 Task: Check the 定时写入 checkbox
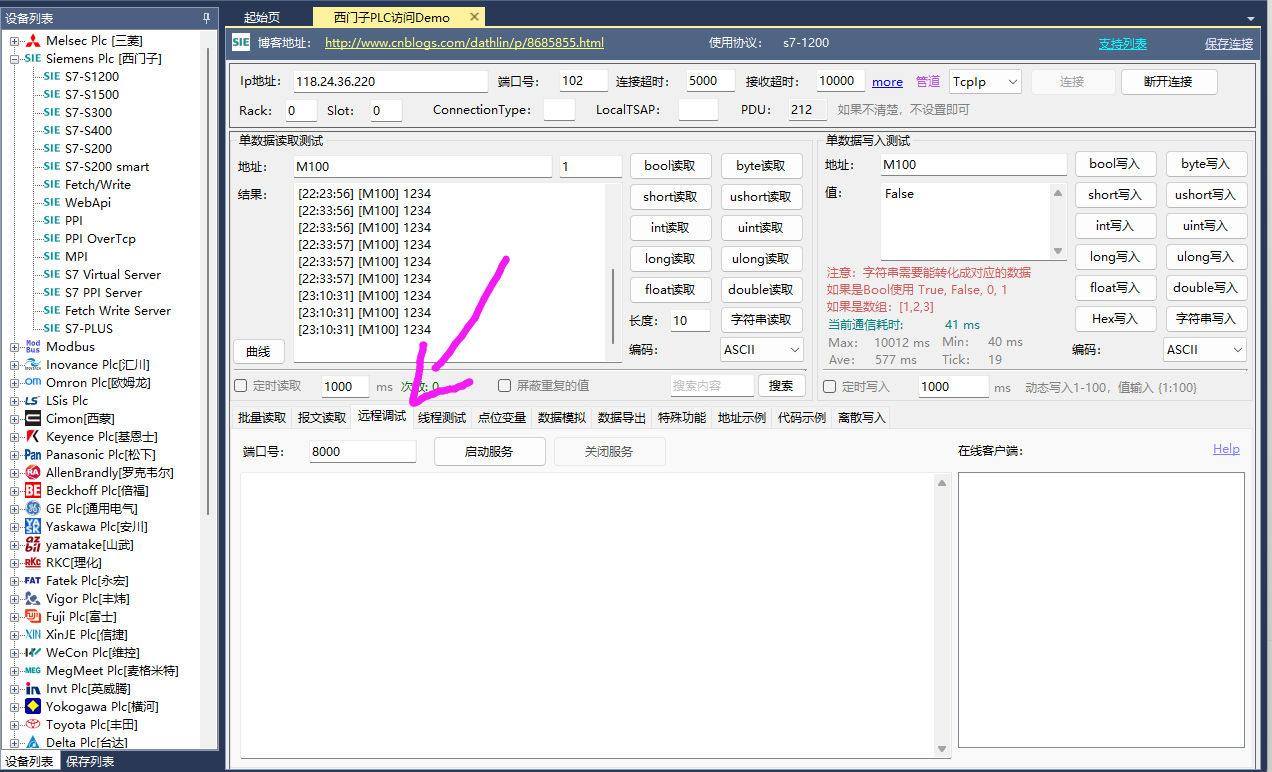[829, 387]
